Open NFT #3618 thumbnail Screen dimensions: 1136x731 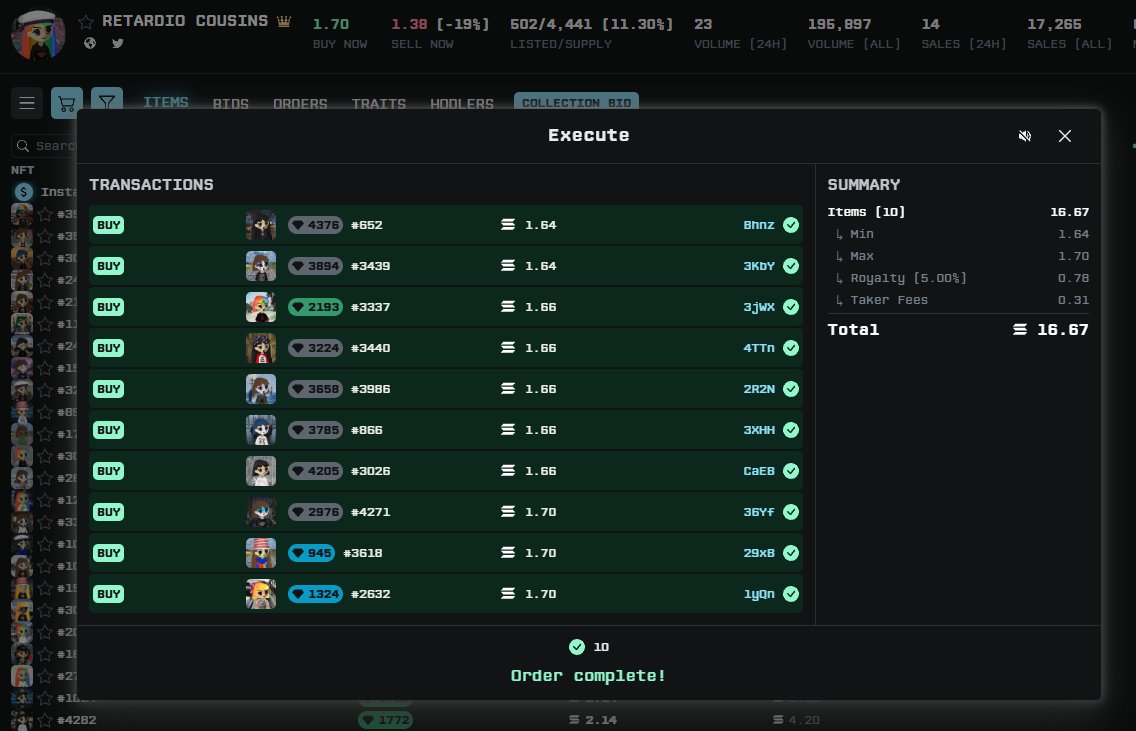click(x=261, y=553)
